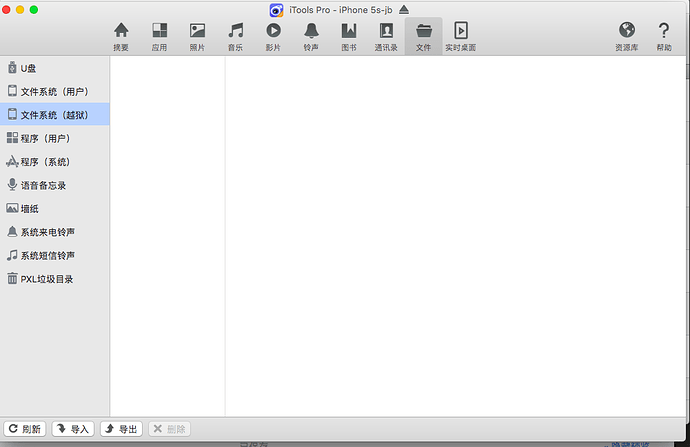
Task: Open the 铃声 ringtones bell icon
Action: point(311,36)
